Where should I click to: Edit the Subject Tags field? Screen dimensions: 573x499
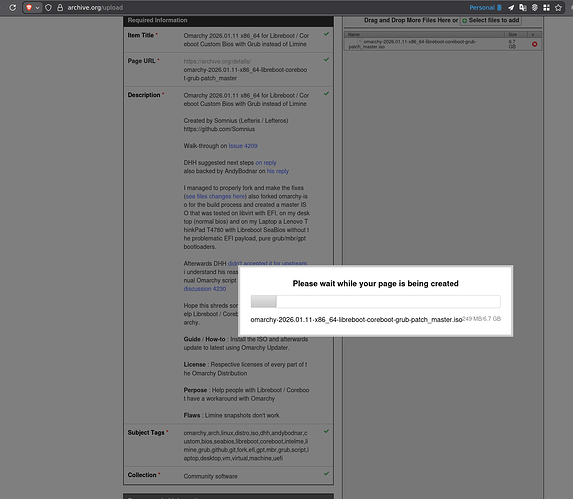click(246, 446)
